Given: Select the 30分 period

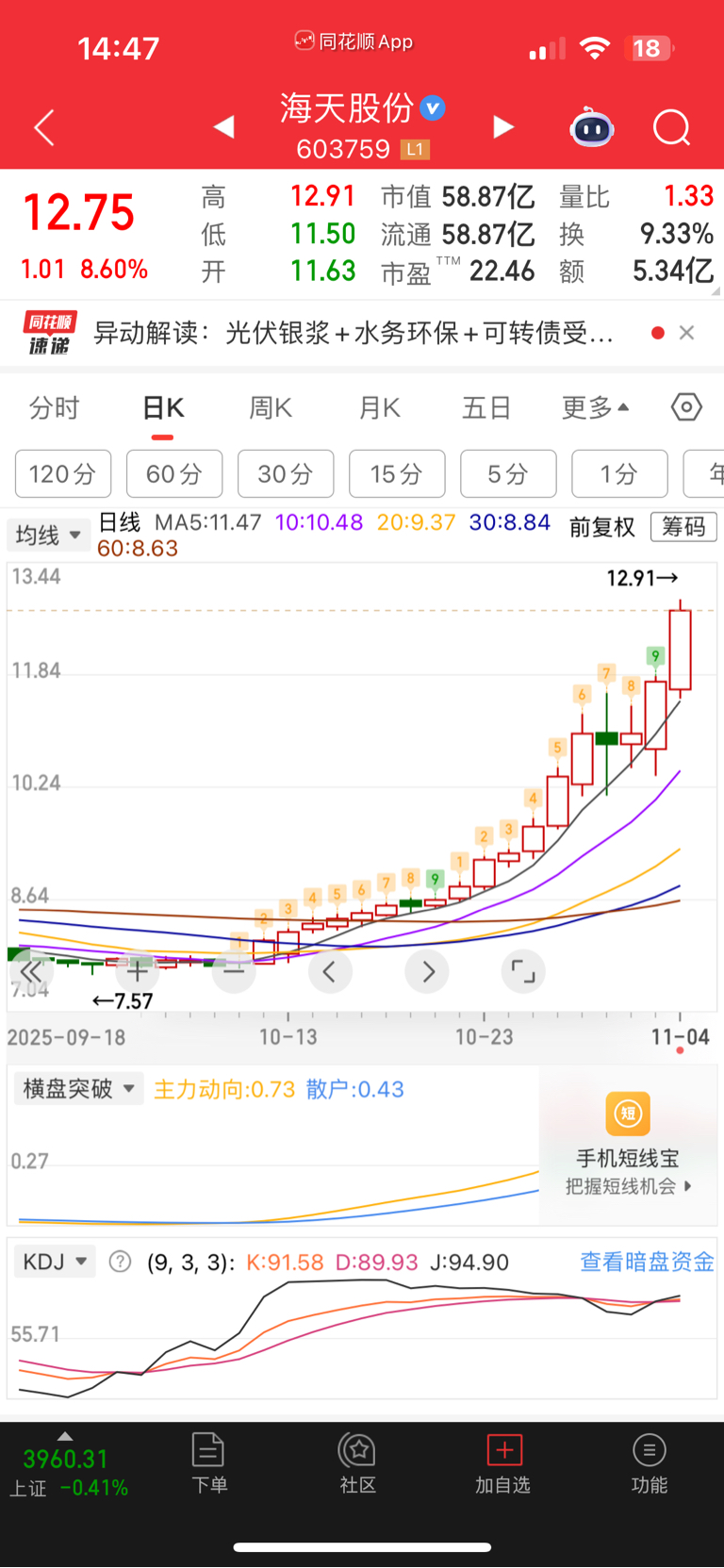Looking at the screenshot, I should [x=286, y=473].
